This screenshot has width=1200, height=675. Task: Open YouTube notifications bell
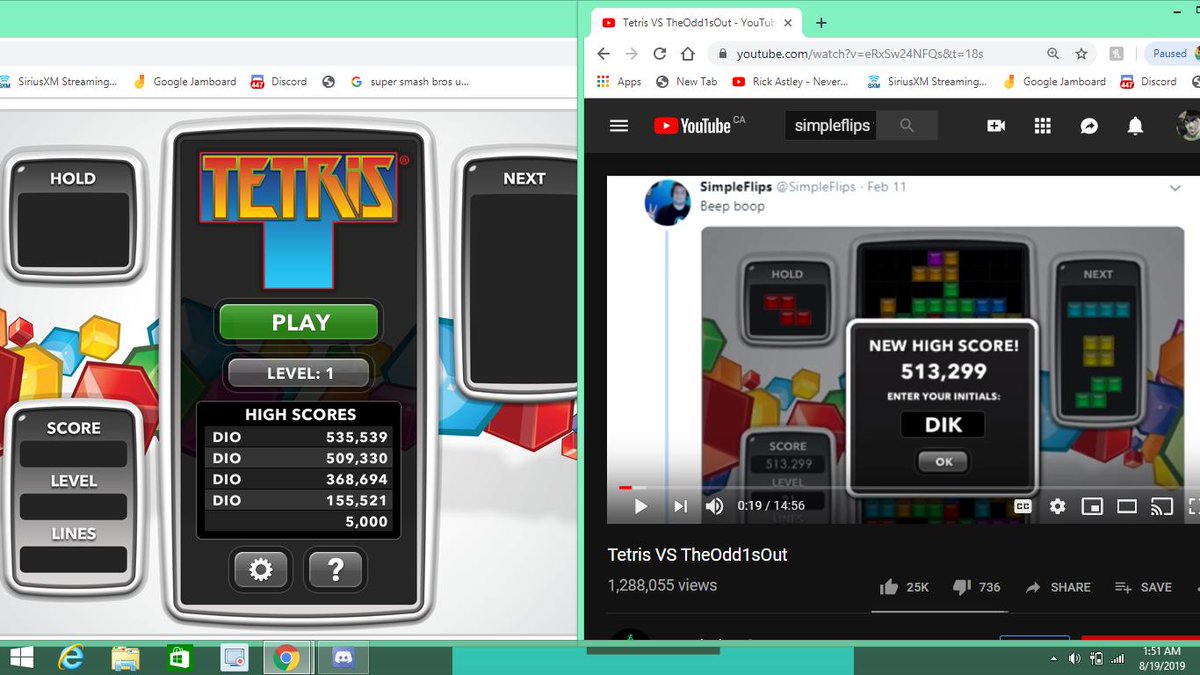(x=1135, y=125)
